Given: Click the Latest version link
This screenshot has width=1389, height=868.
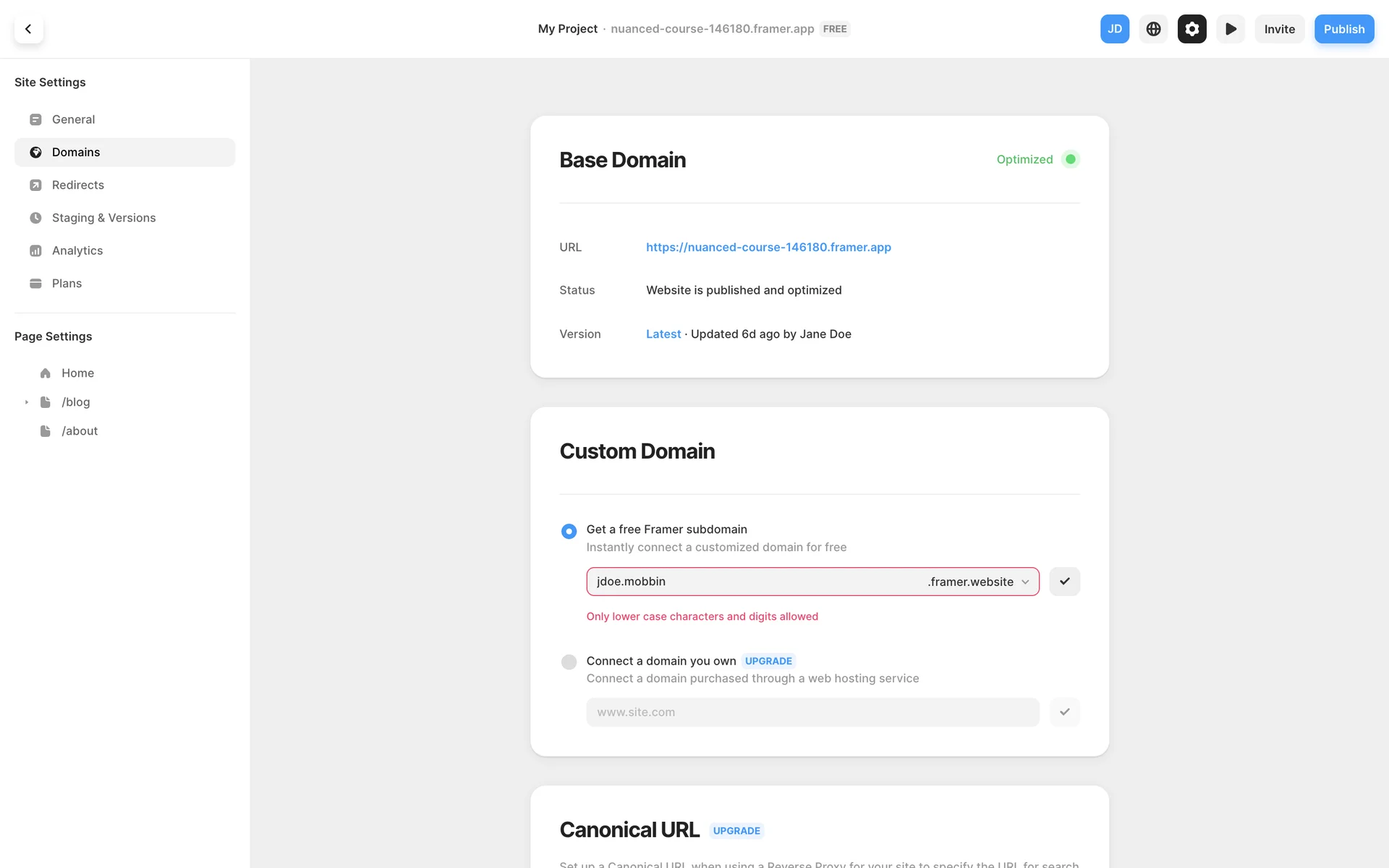Looking at the screenshot, I should [663, 334].
